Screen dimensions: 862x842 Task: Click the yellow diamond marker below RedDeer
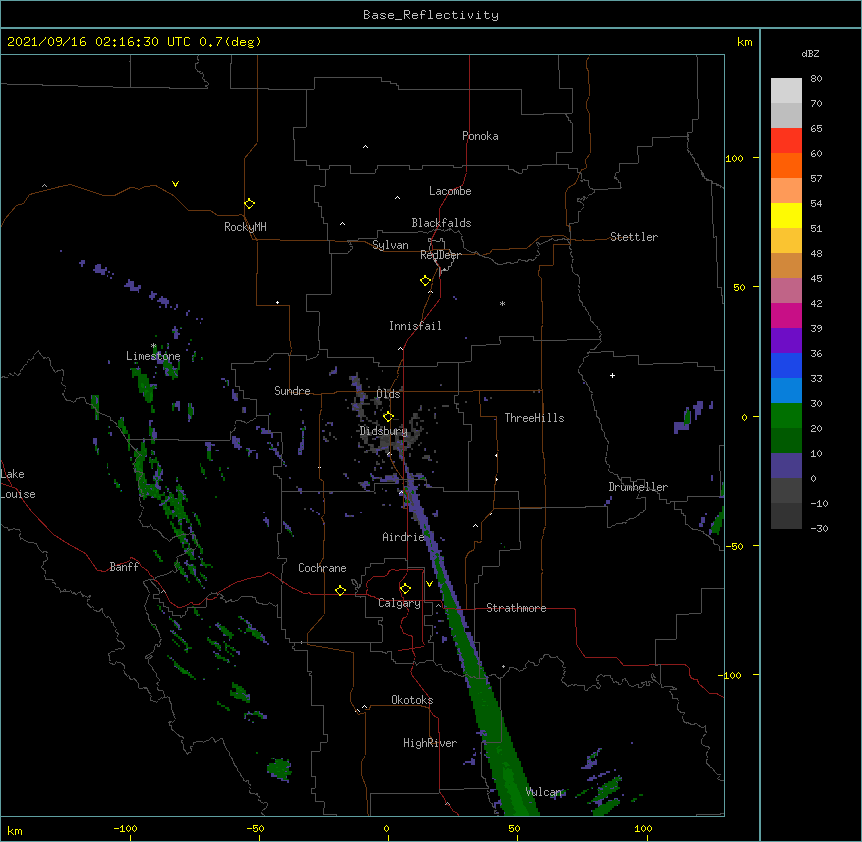426,281
